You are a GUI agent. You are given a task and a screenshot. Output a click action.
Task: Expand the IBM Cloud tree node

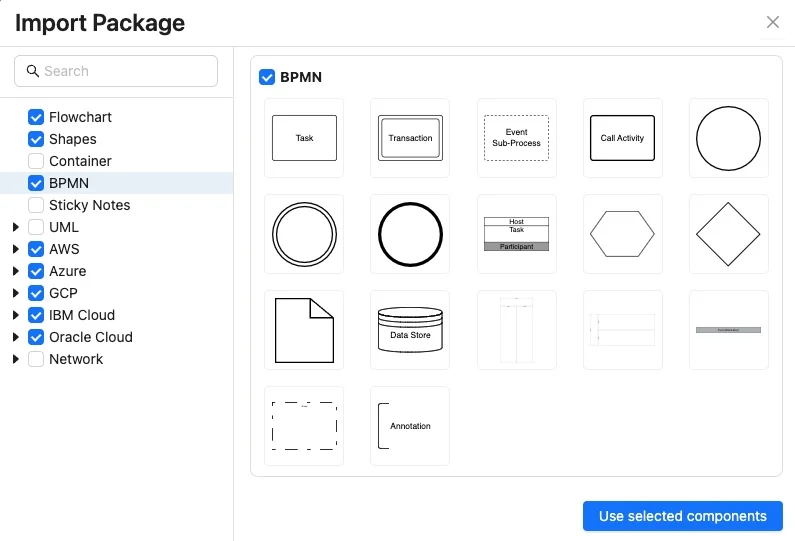16,315
